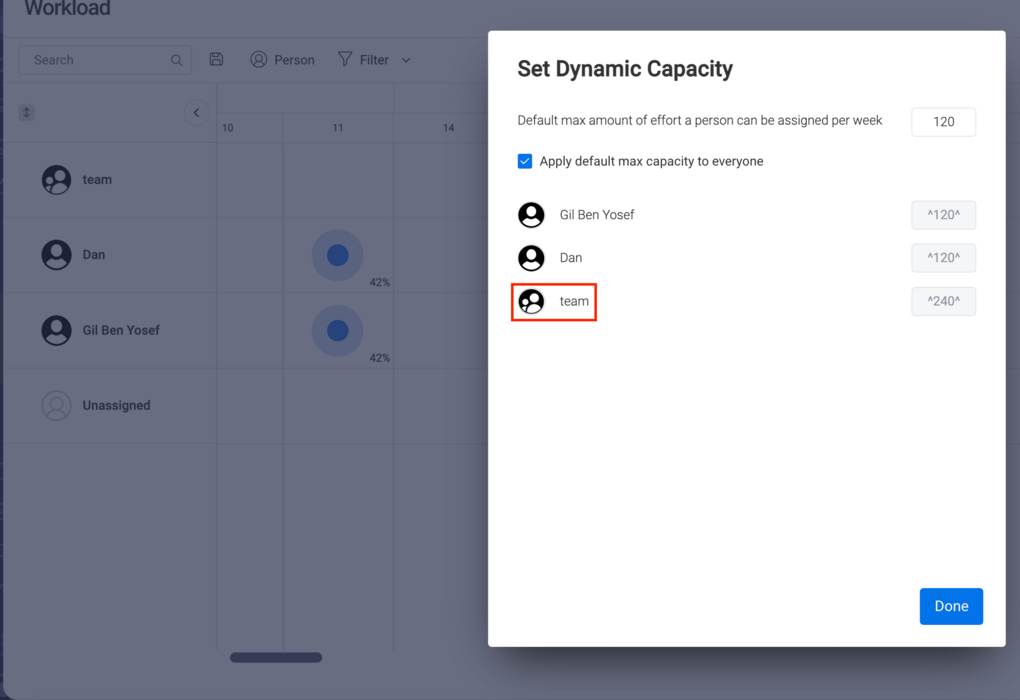Click date column header 11
This screenshot has height=700, width=1020.
click(338, 128)
